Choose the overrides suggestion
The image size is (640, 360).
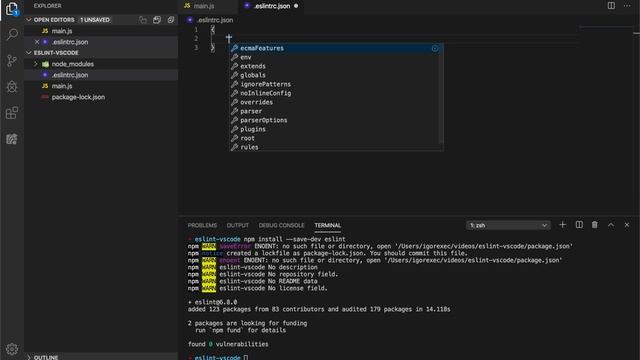click(x=336, y=102)
